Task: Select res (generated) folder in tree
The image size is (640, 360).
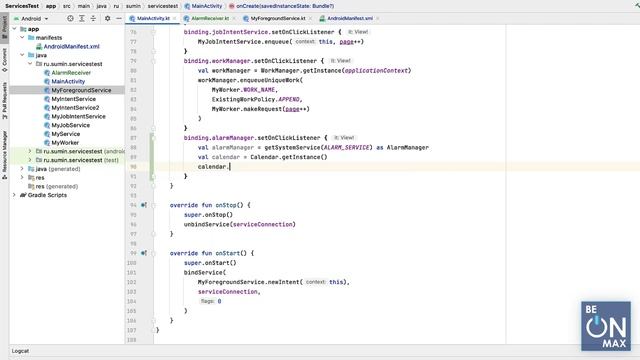Action: click(56, 186)
